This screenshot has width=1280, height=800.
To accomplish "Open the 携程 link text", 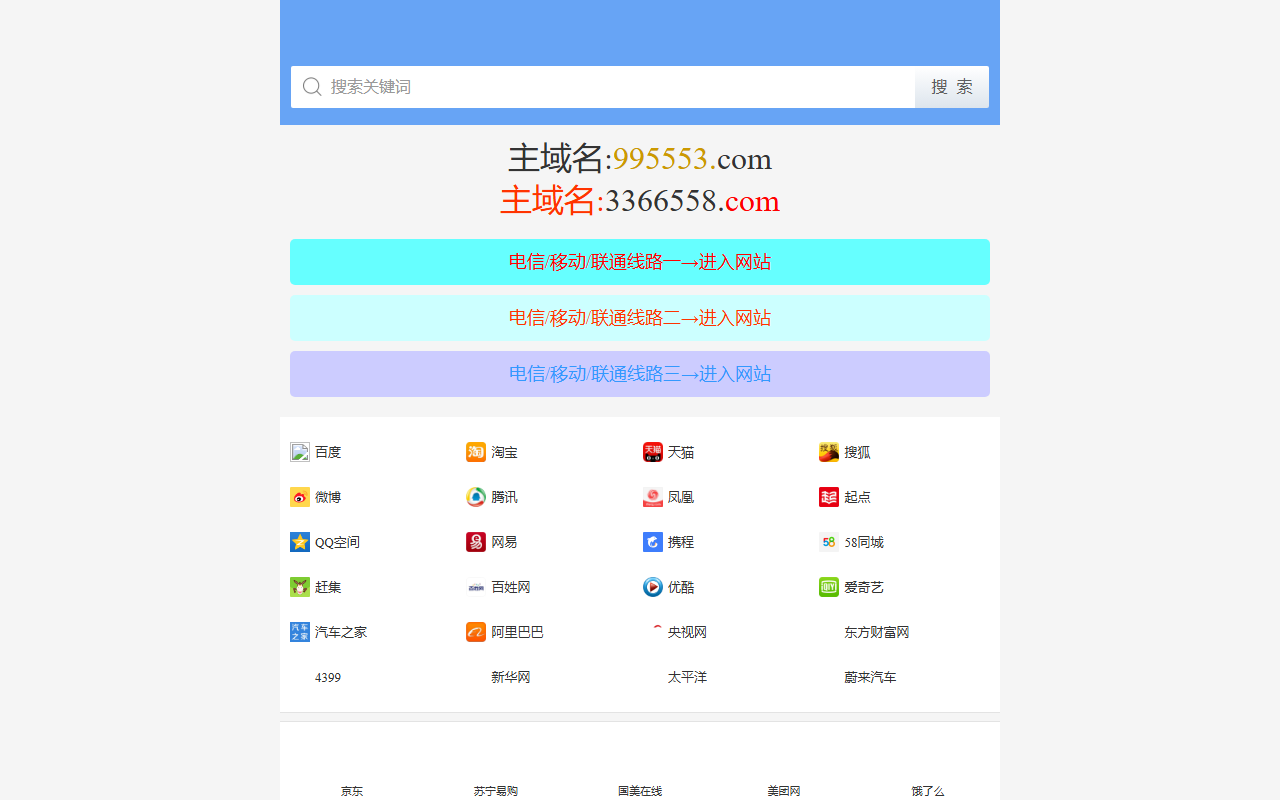I will [681, 542].
